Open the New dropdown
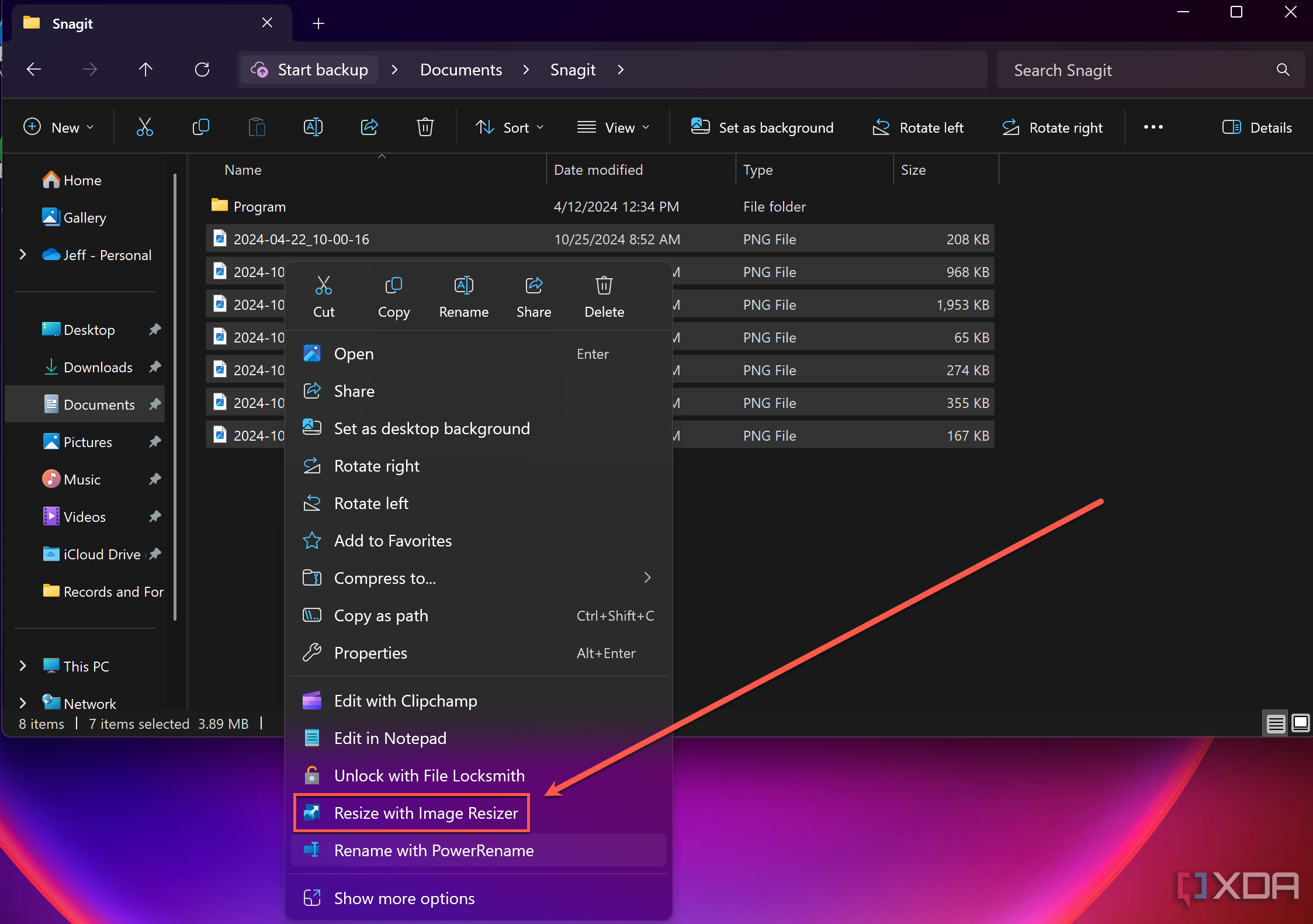Screen dimensions: 1313x924 [x=58, y=127]
